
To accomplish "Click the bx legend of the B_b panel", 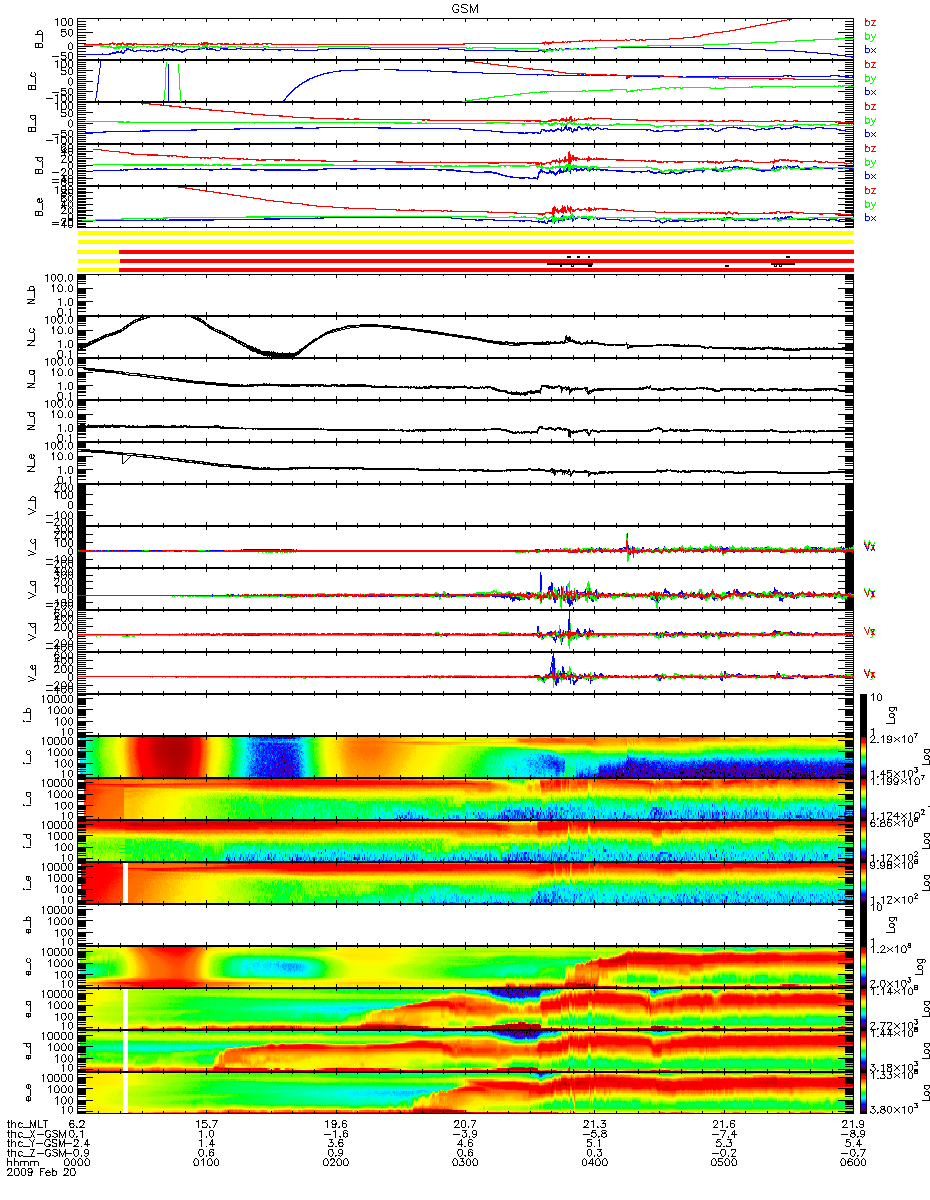I will tap(869, 49).
